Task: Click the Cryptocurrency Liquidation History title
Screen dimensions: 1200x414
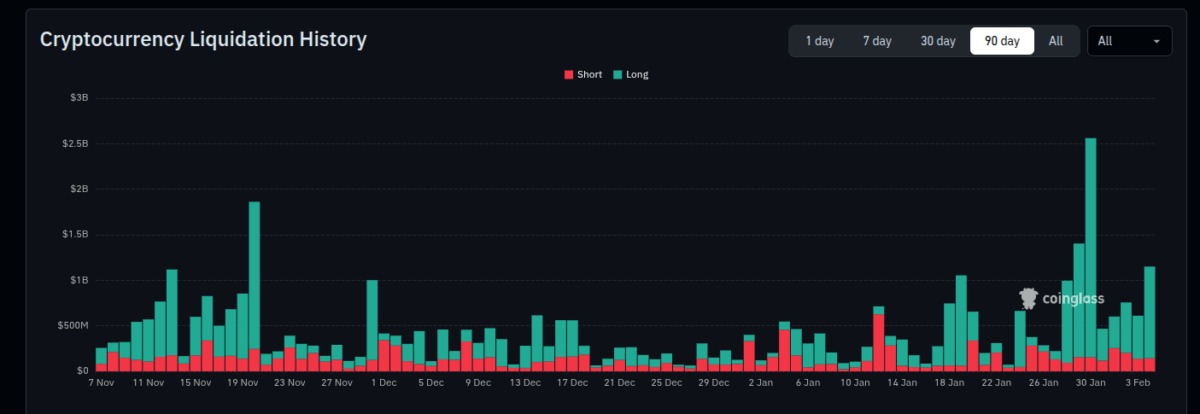Action: point(203,40)
